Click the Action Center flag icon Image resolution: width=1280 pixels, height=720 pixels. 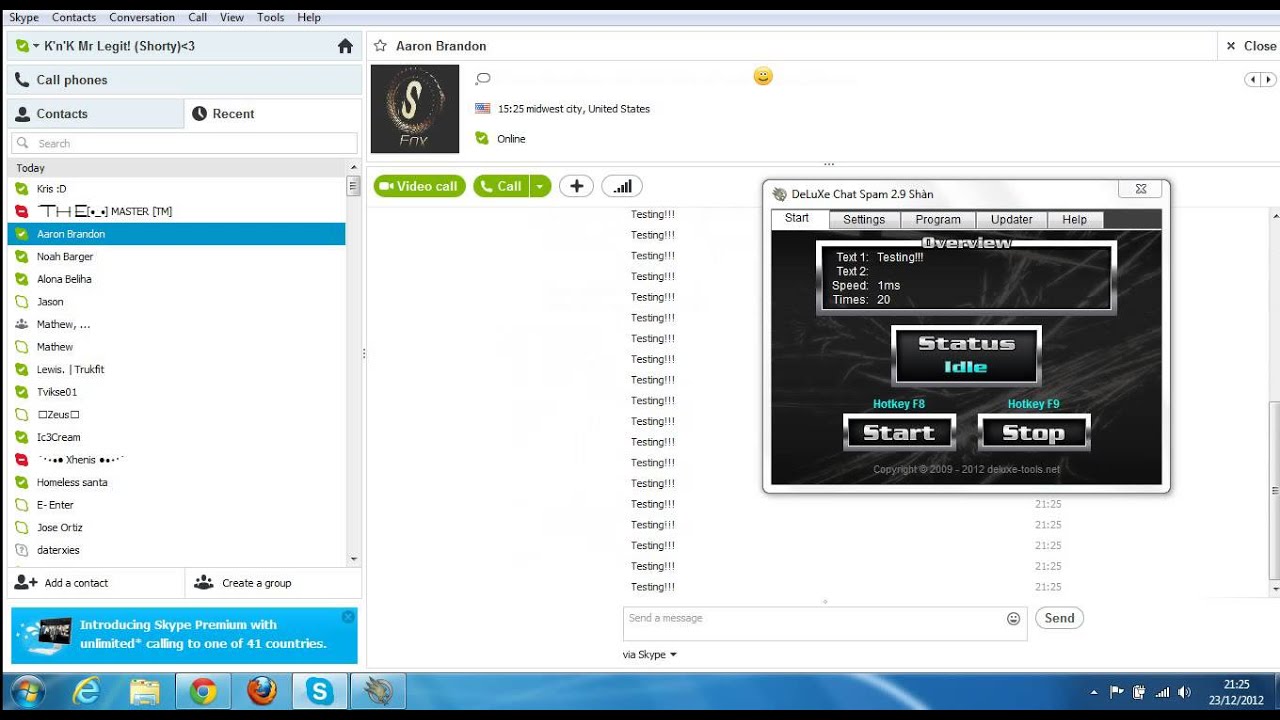pyautogui.click(x=1117, y=692)
